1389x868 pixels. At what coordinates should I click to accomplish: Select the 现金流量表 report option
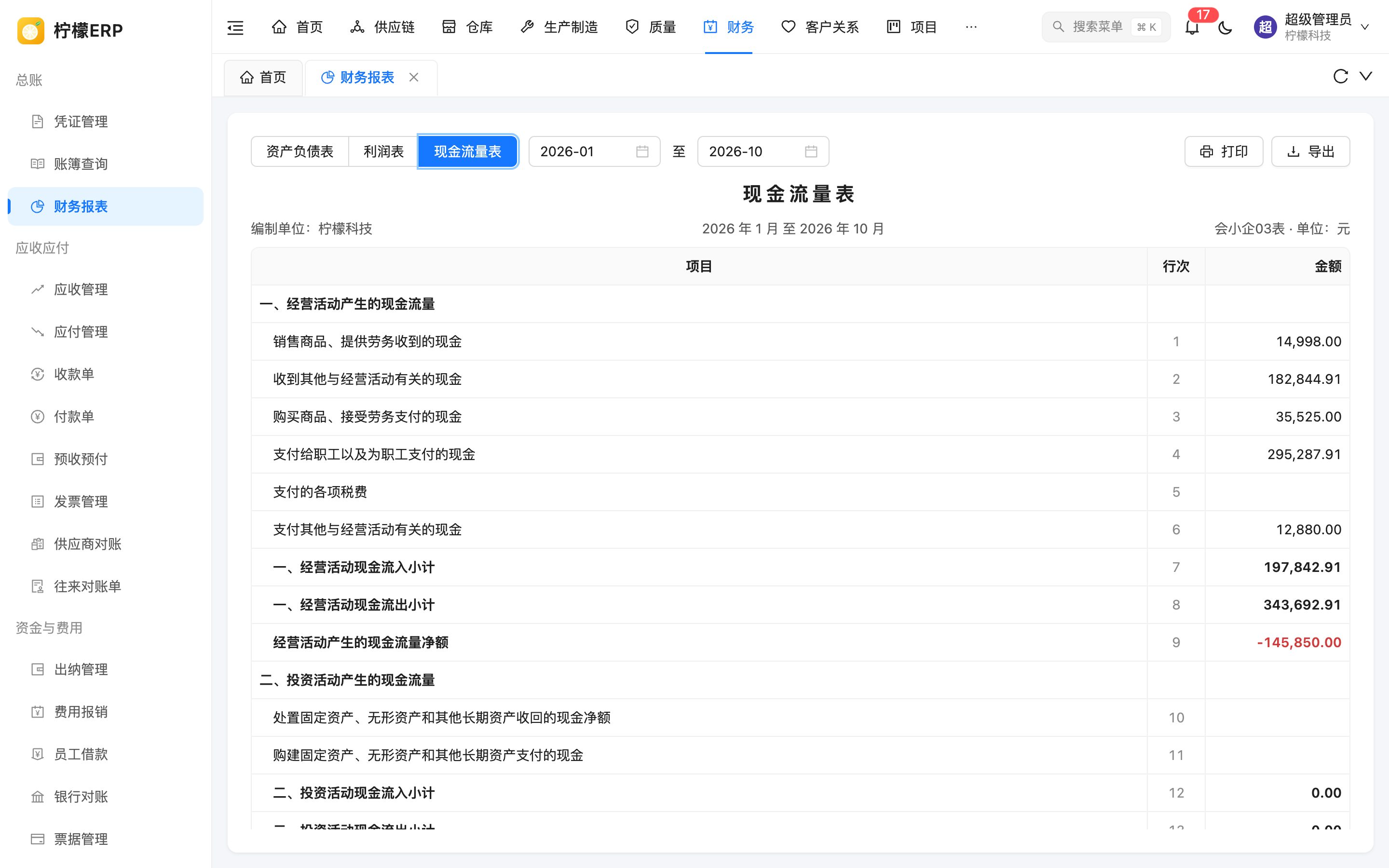pyautogui.click(x=468, y=151)
